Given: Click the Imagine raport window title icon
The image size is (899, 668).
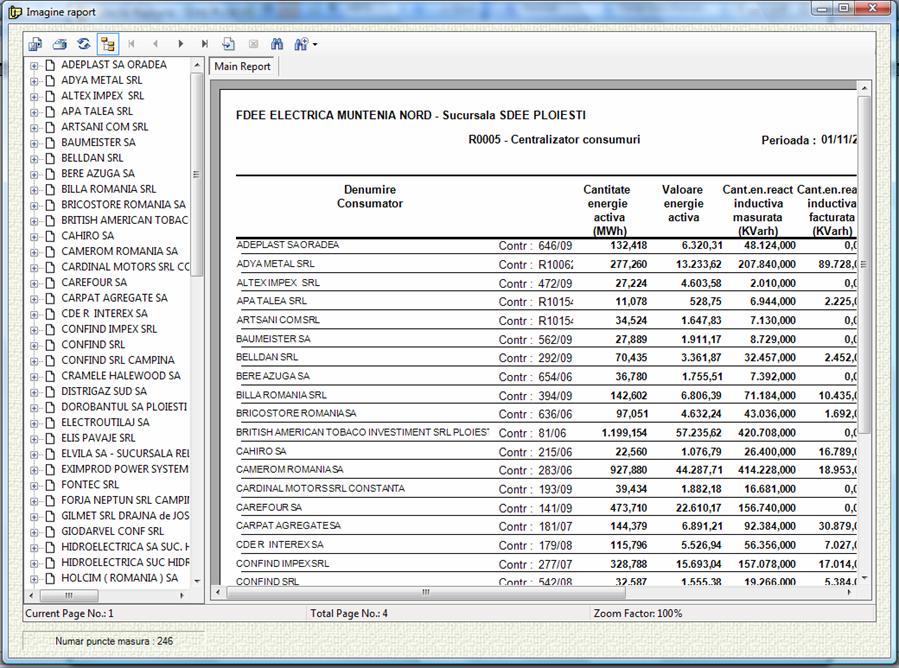Looking at the screenshot, I should [15, 12].
